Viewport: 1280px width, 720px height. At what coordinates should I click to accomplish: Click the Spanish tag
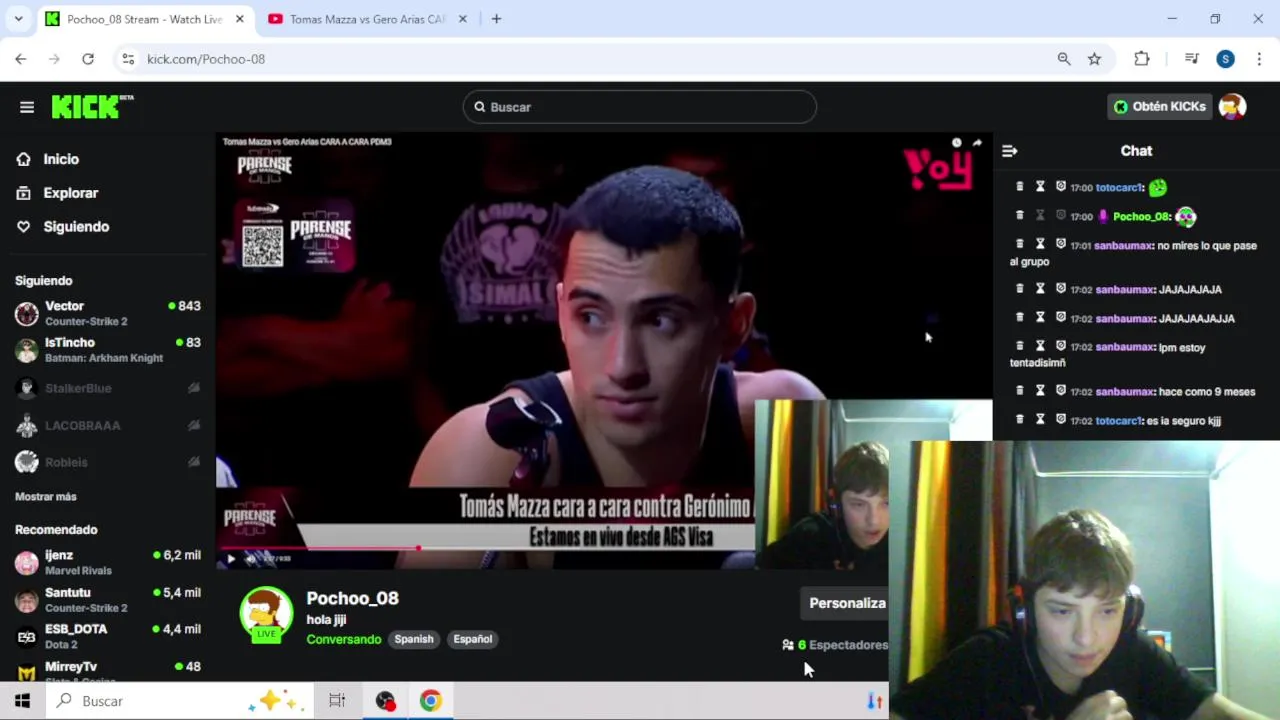pos(414,639)
